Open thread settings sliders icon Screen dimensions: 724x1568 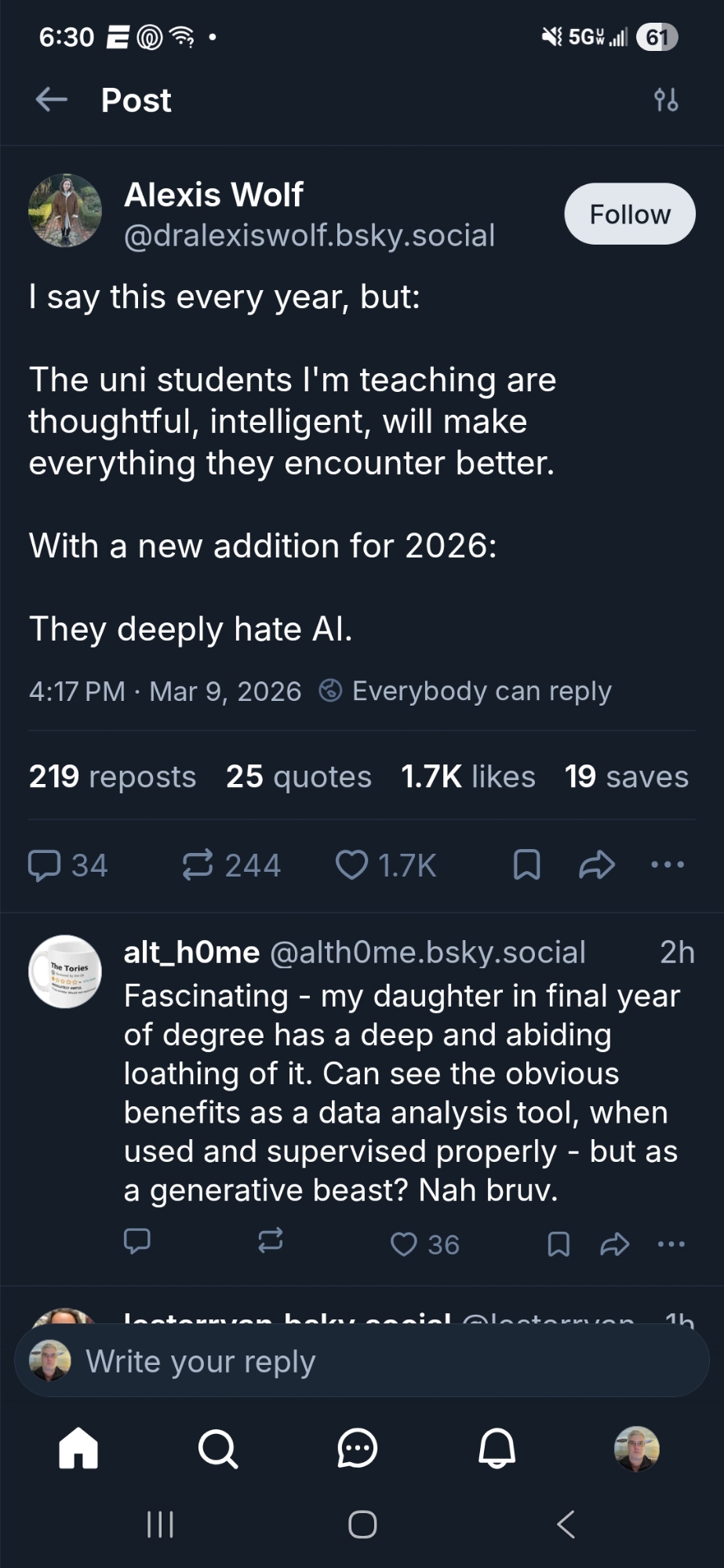click(x=666, y=100)
